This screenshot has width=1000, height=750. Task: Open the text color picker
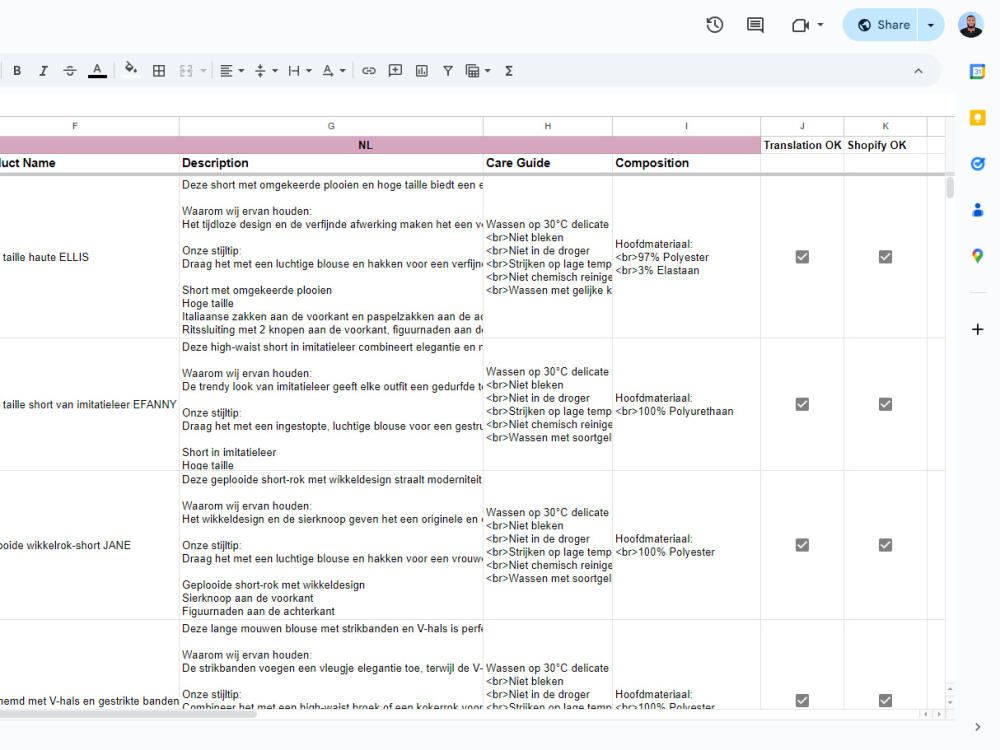[x=97, y=71]
